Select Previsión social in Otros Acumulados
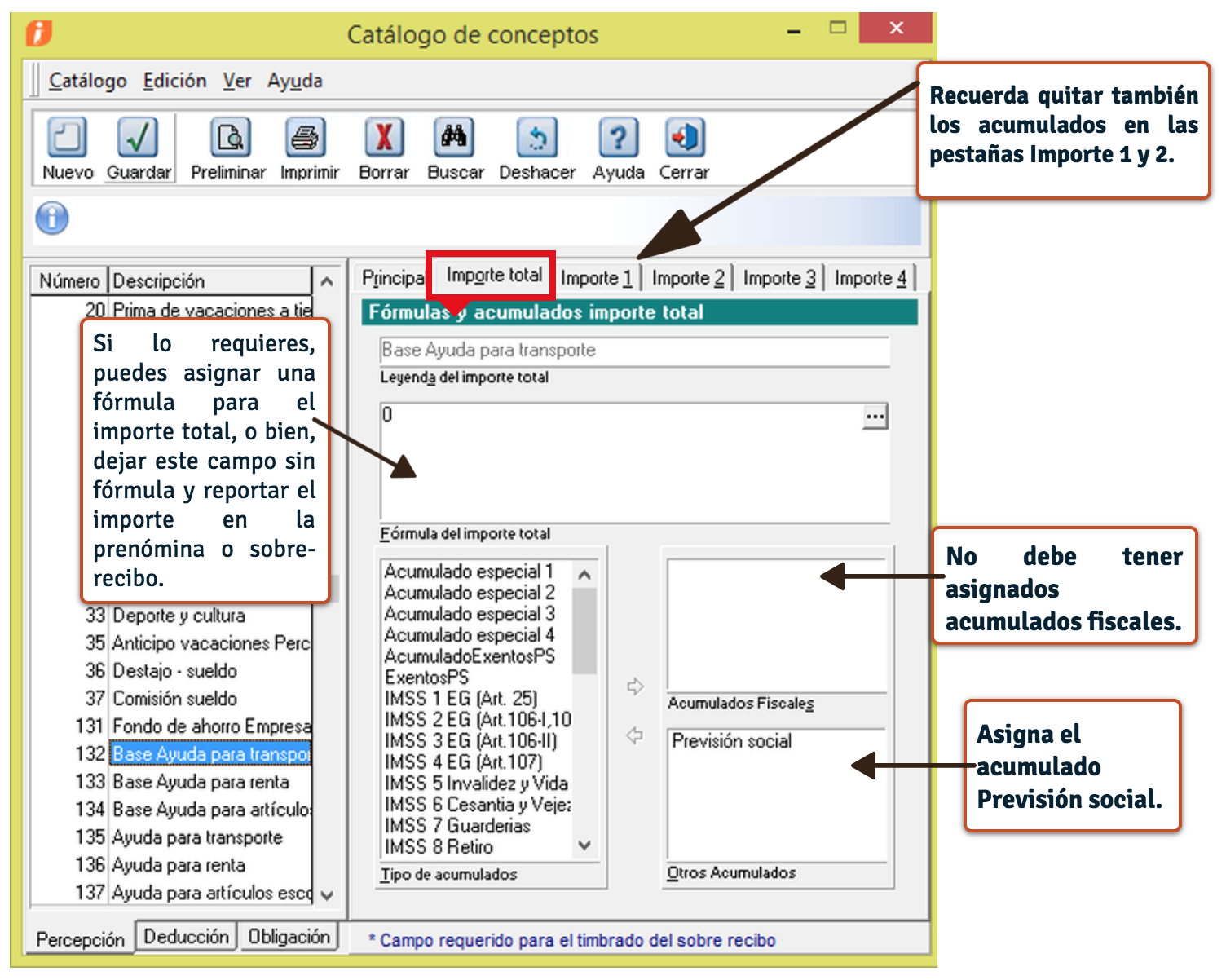The height and width of the screenshot is (980, 1226). pyautogui.click(x=731, y=741)
